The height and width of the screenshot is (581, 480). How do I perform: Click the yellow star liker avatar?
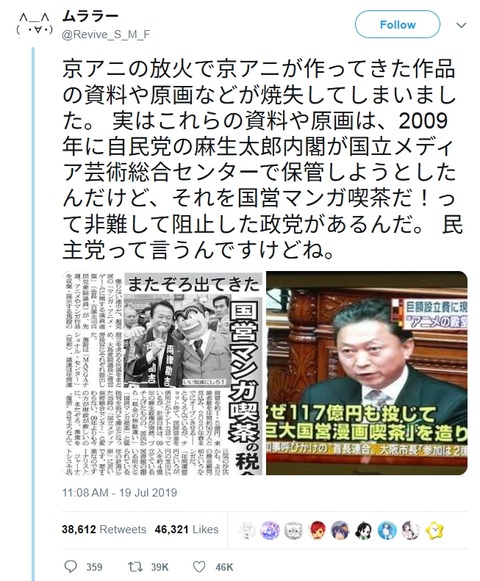(x=434, y=530)
